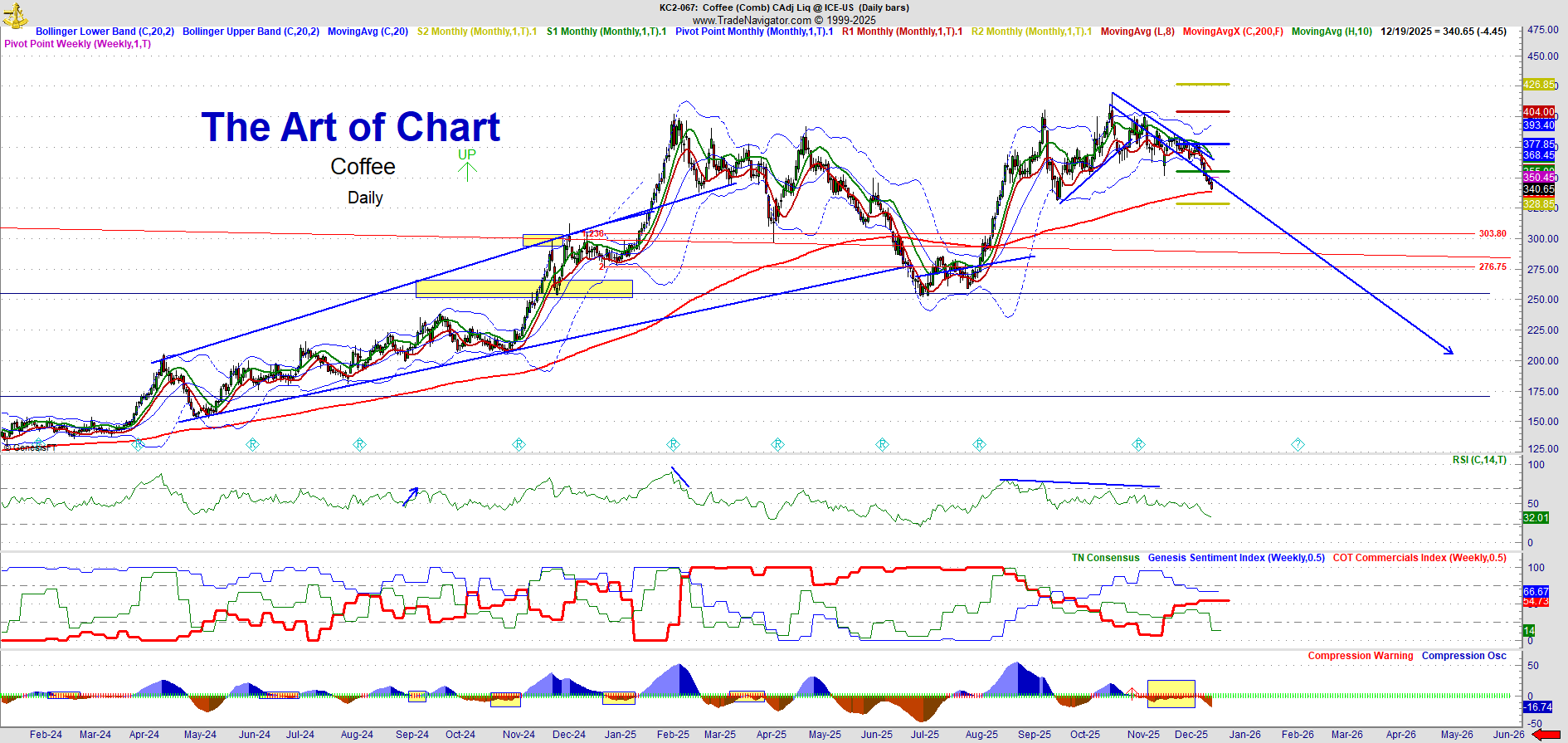This screenshot has width=1568, height=743.
Task: Click the Dec-25 label on time axis
Action: pyautogui.click(x=1191, y=735)
